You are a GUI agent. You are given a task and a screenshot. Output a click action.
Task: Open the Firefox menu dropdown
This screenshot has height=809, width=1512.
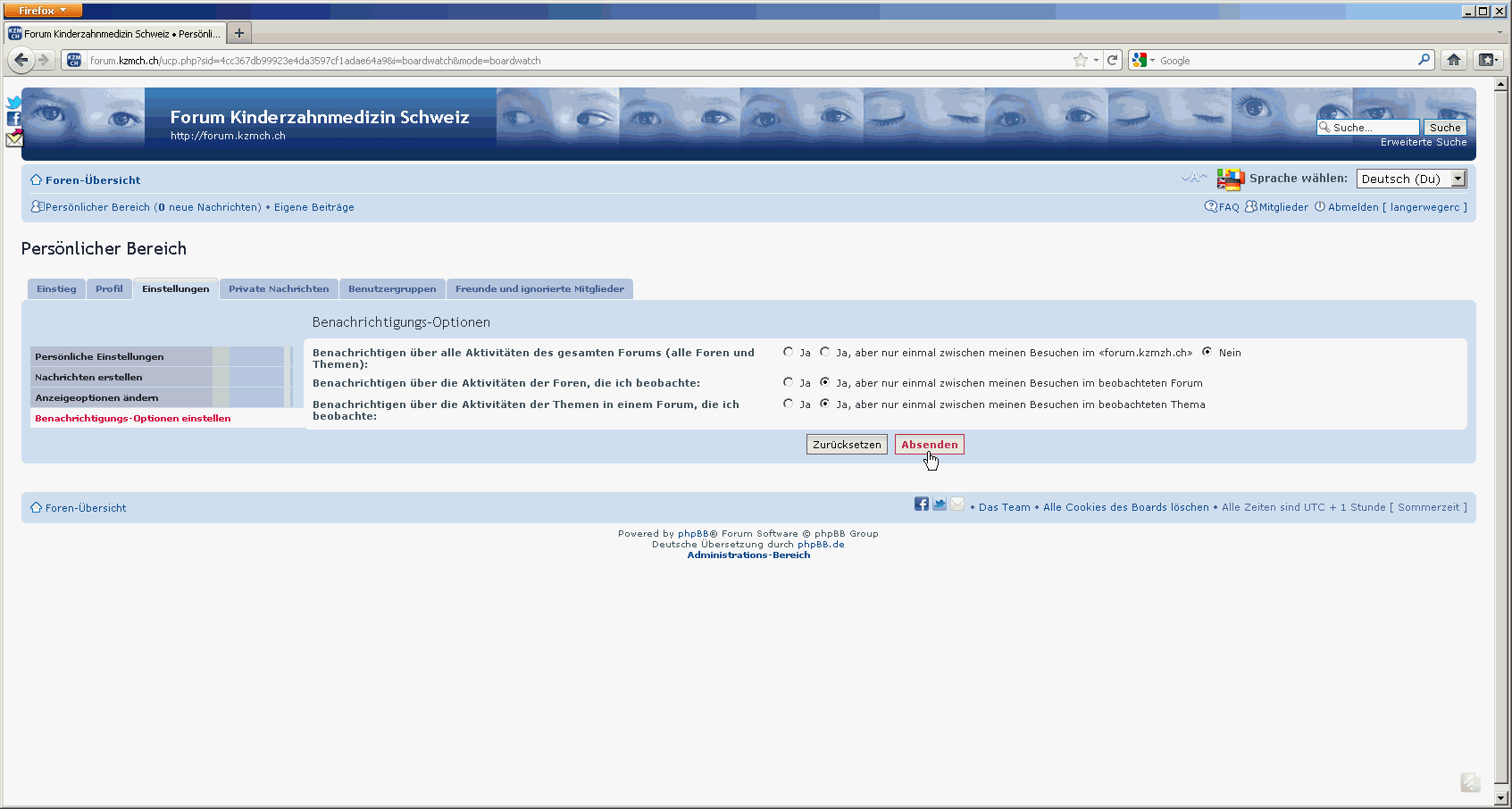(x=42, y=11)
